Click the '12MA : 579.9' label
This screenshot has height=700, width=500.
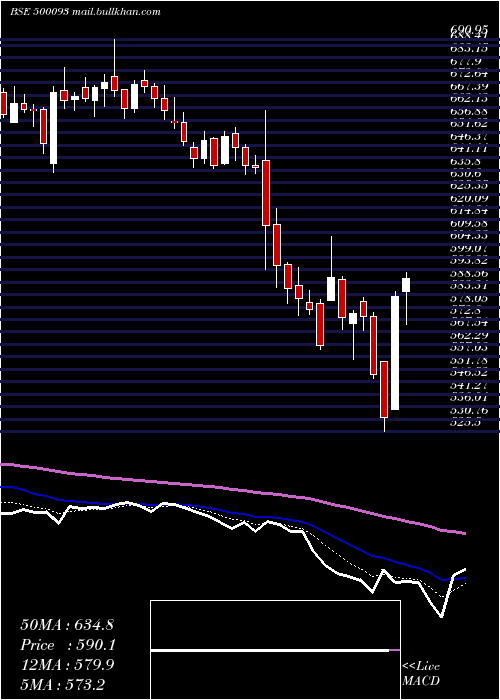[x=67, y=665]
